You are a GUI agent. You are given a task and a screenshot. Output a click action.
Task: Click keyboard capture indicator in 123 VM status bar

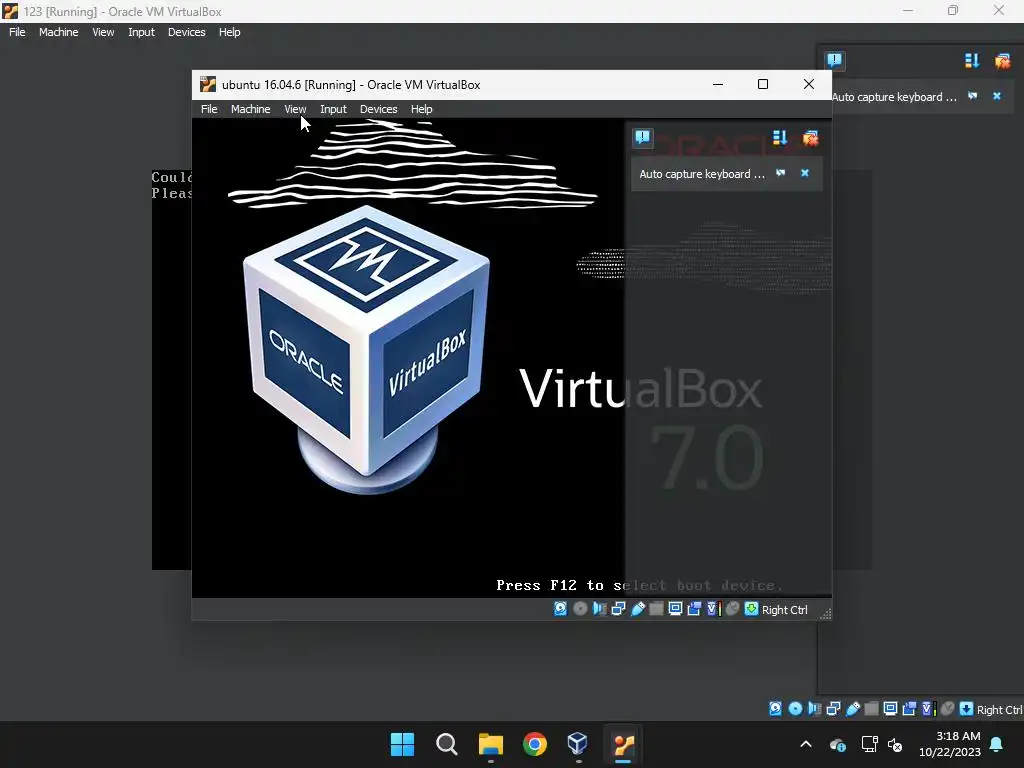tap(967, 709)
